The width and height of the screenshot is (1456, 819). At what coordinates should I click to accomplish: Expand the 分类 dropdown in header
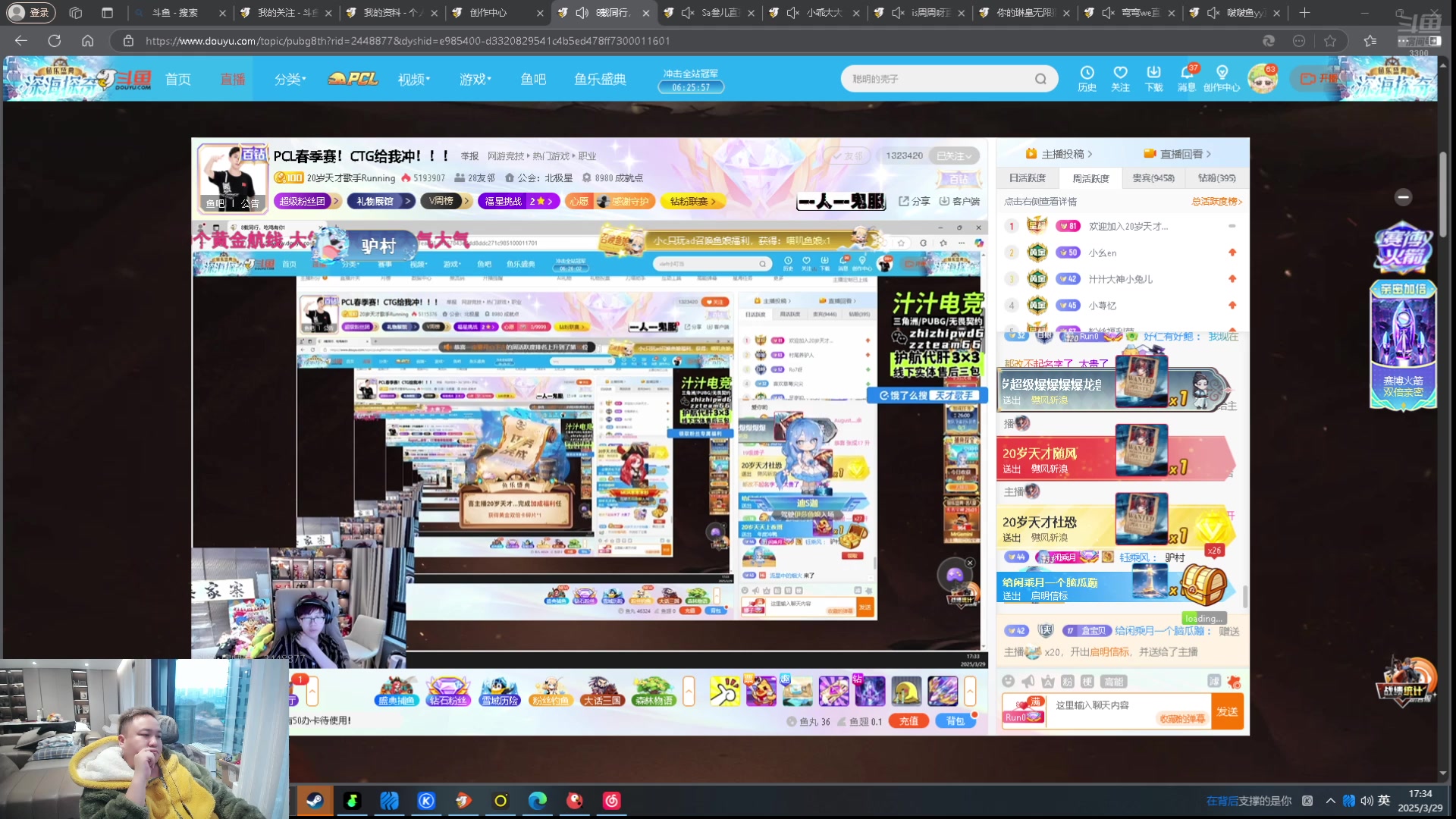290,79
